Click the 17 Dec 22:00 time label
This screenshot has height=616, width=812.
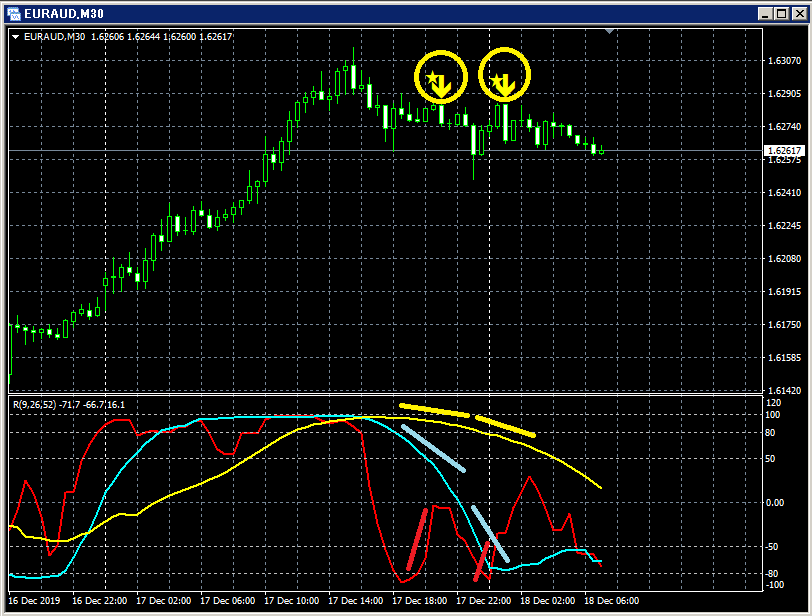pyautogui.click(x=484, y=600)
